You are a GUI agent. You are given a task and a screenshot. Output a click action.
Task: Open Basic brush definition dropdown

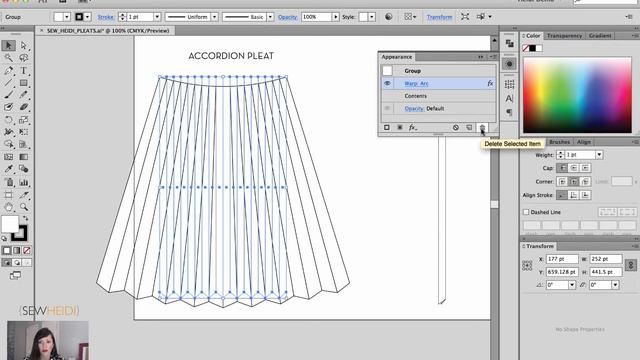(x=270, y=17)
